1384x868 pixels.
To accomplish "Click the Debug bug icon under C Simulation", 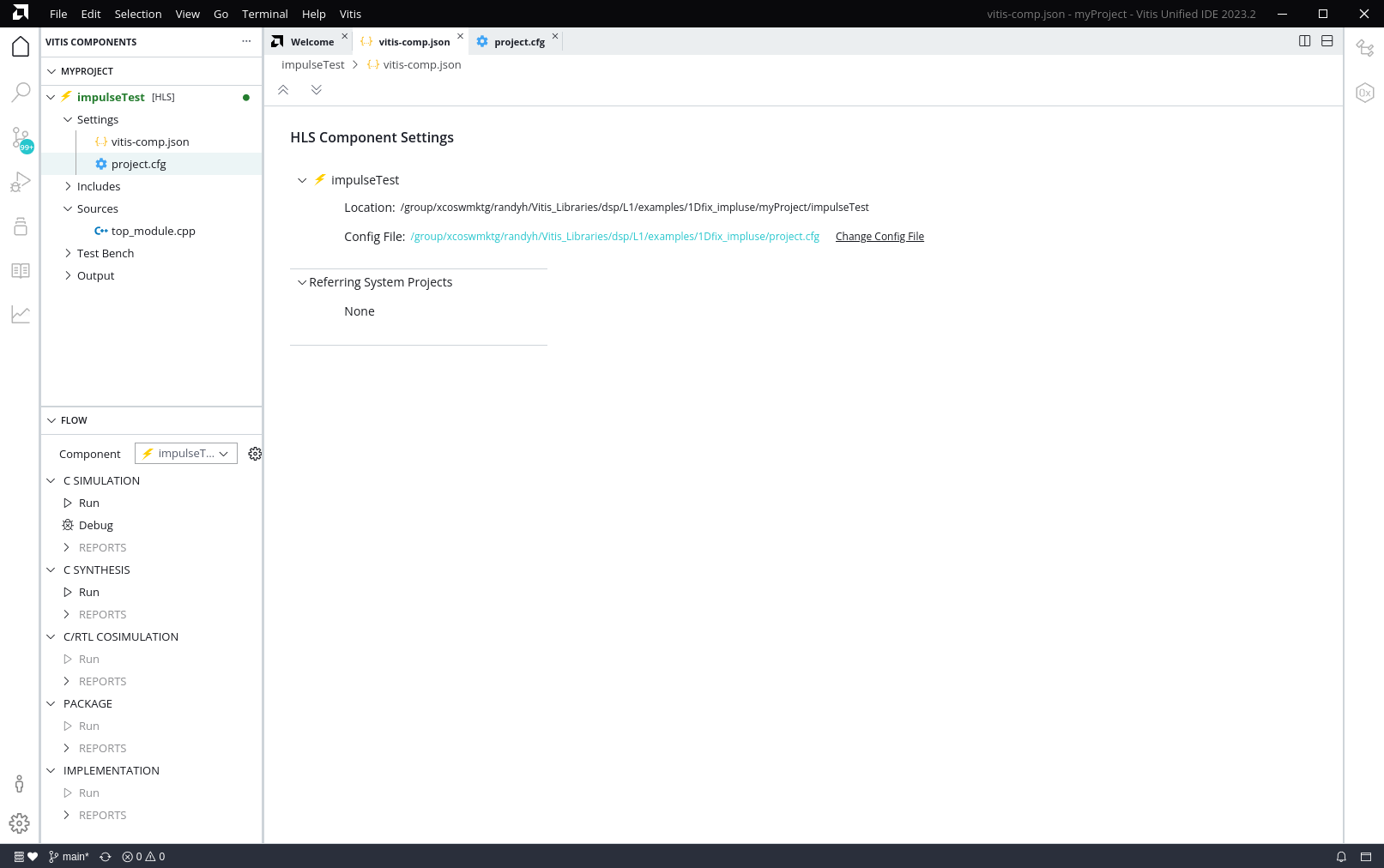I will [x=68, y=525].
